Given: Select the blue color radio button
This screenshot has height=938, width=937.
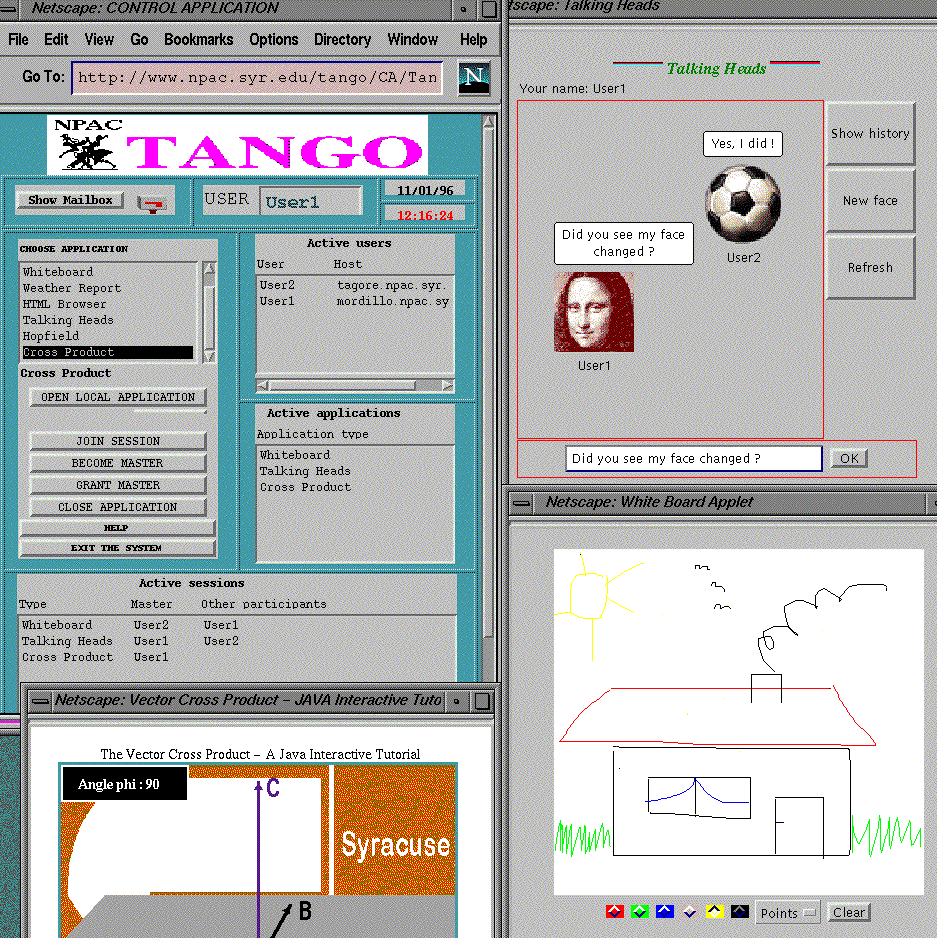Looking at the screenshot, I should point(665,912).
